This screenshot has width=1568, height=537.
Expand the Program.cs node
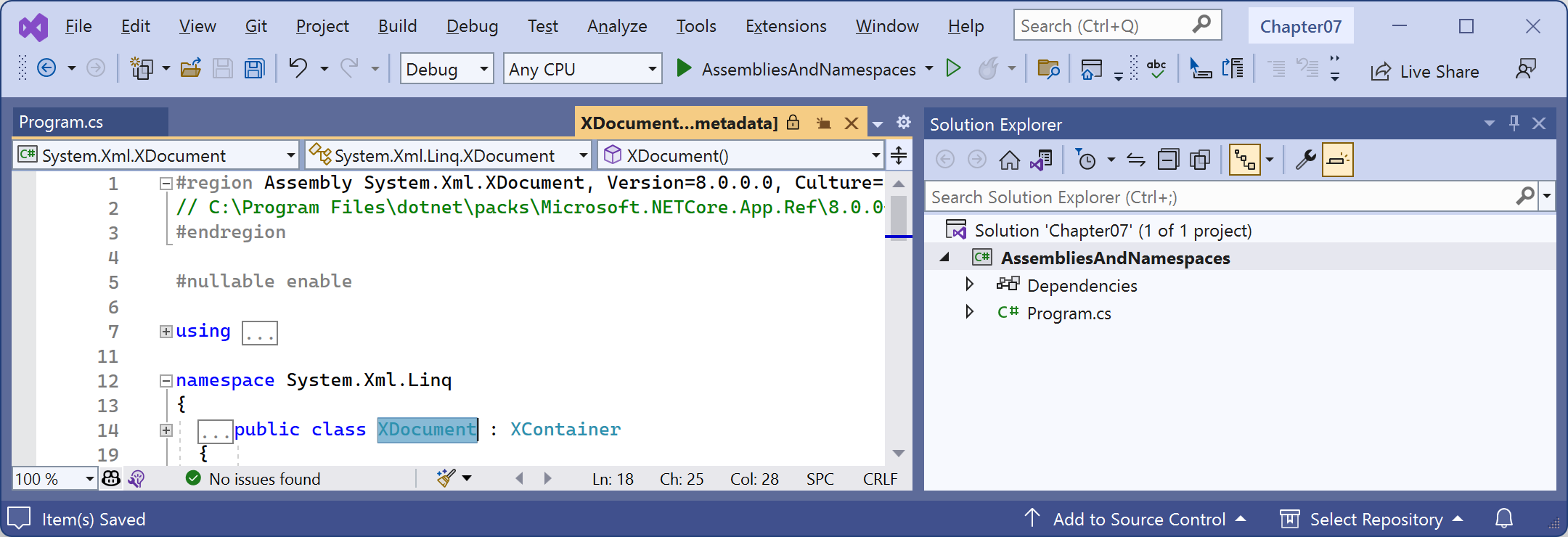pyautogui.click(x=969, y=312)
